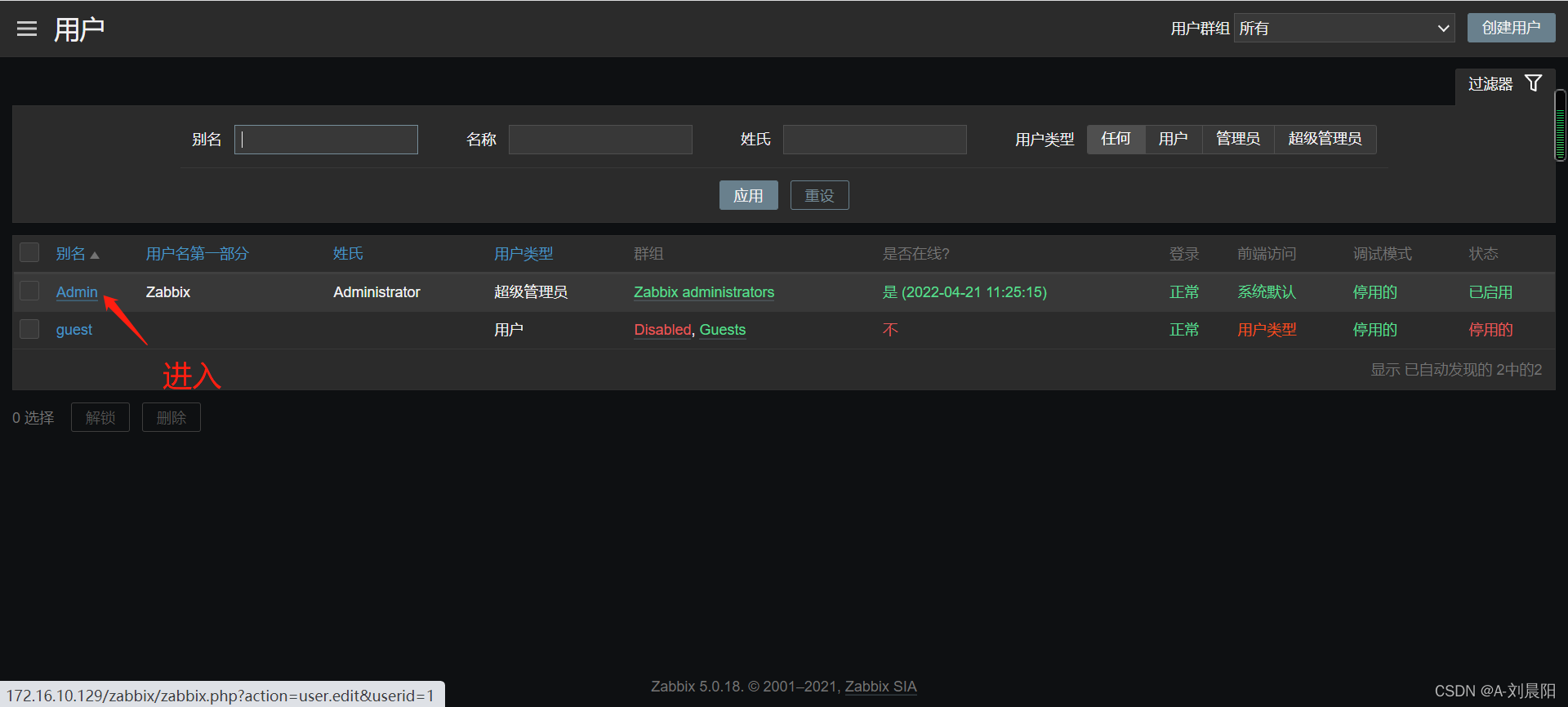Viewport: 1568px width, 707px height.
Task: Select the 任何 user type option
Action: pyautogui.click(x=1116, y=139)
